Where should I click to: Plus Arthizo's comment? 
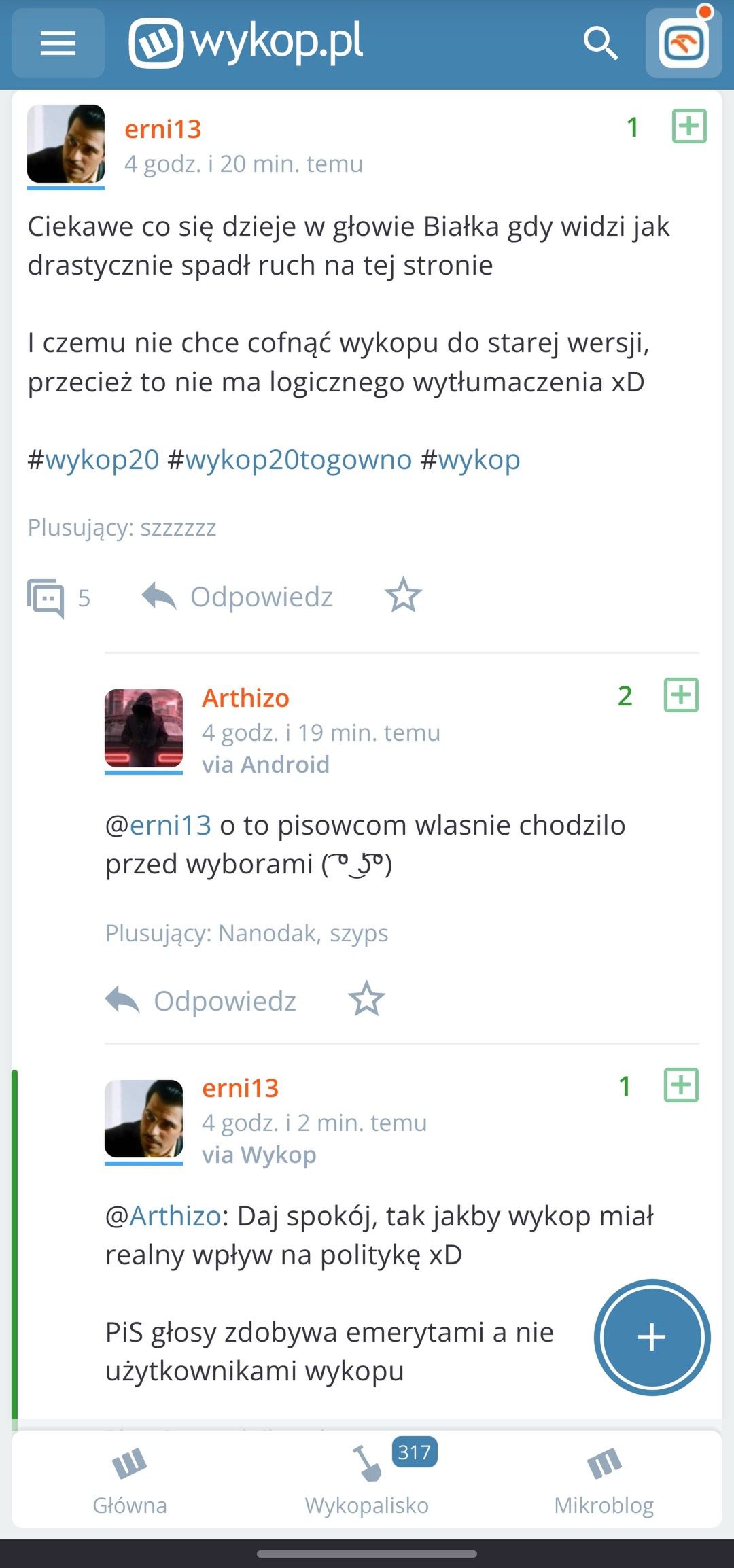681,695
